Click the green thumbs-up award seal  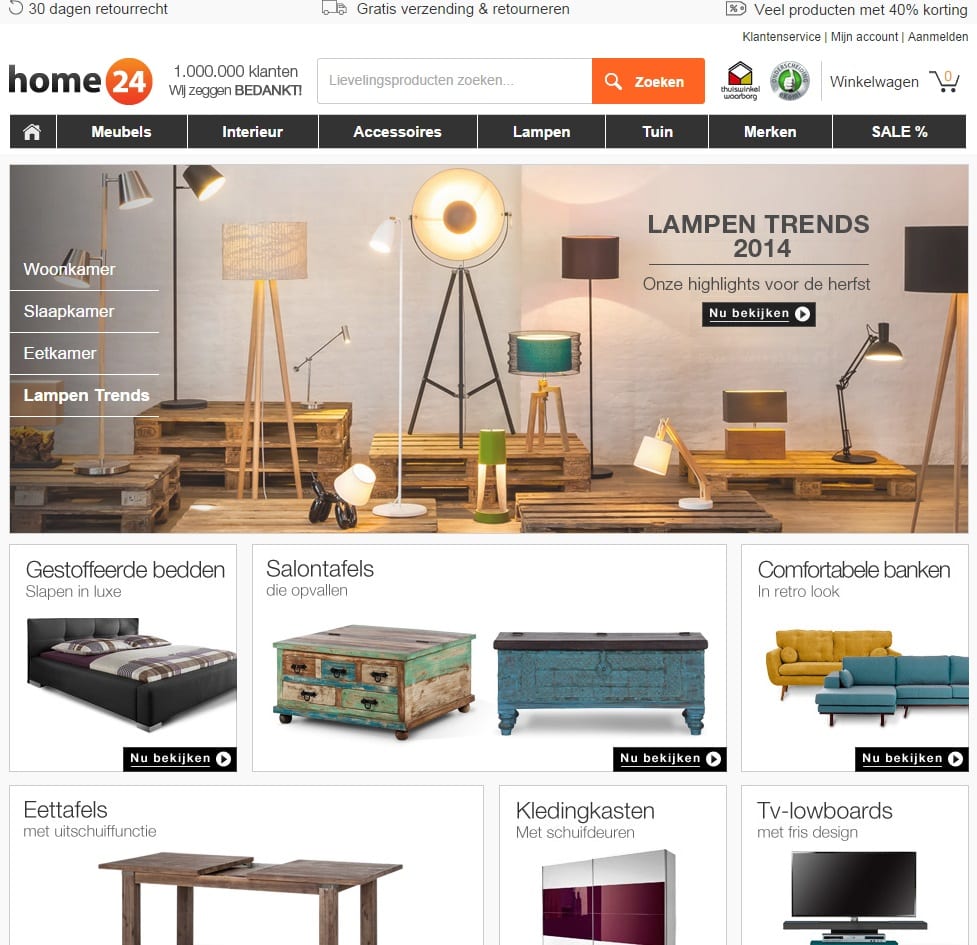[789, 81]
